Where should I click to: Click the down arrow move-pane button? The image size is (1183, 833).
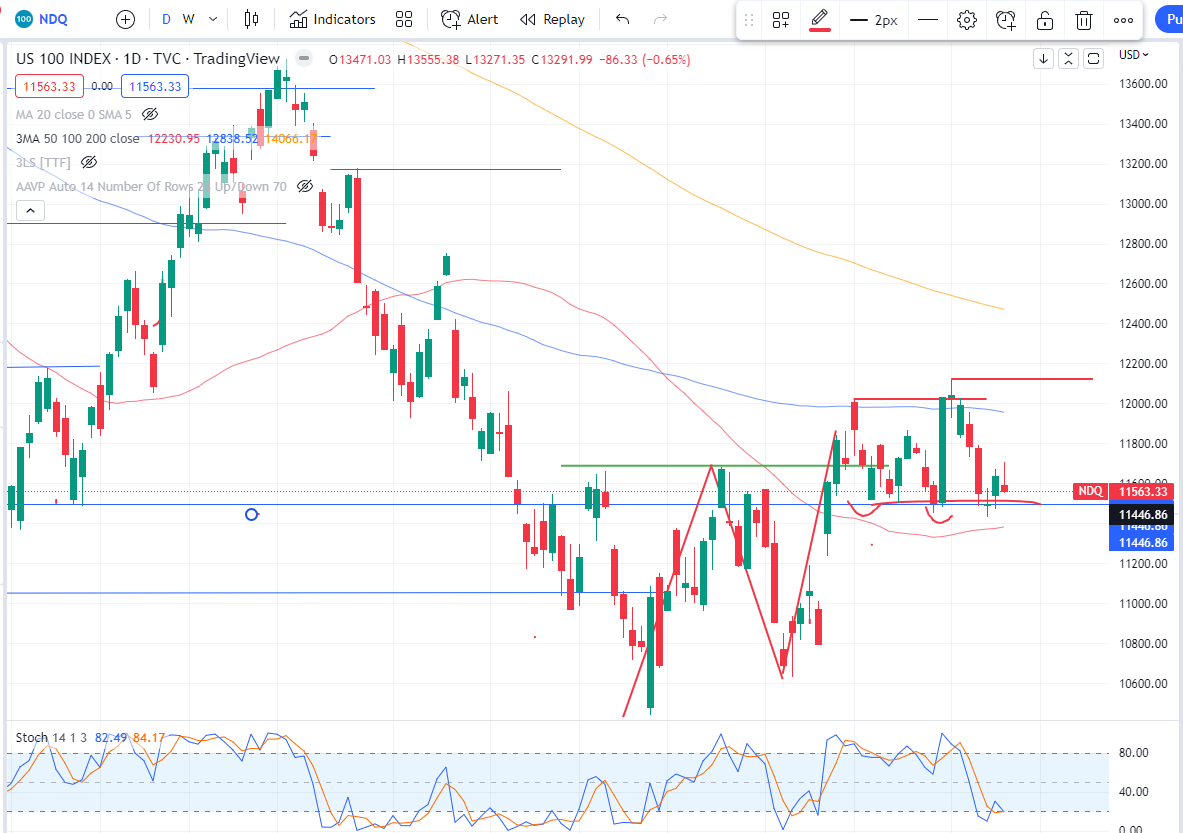pyautogui.click(x=1043, y=58)
